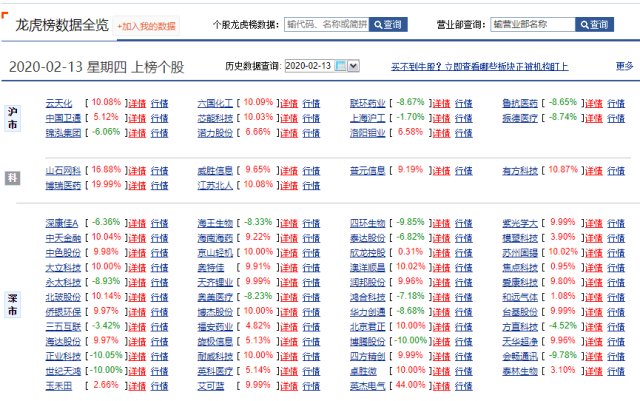Open 详情 for 欣龙控股
Screen dimensions: 640x401
pos(441,253)
